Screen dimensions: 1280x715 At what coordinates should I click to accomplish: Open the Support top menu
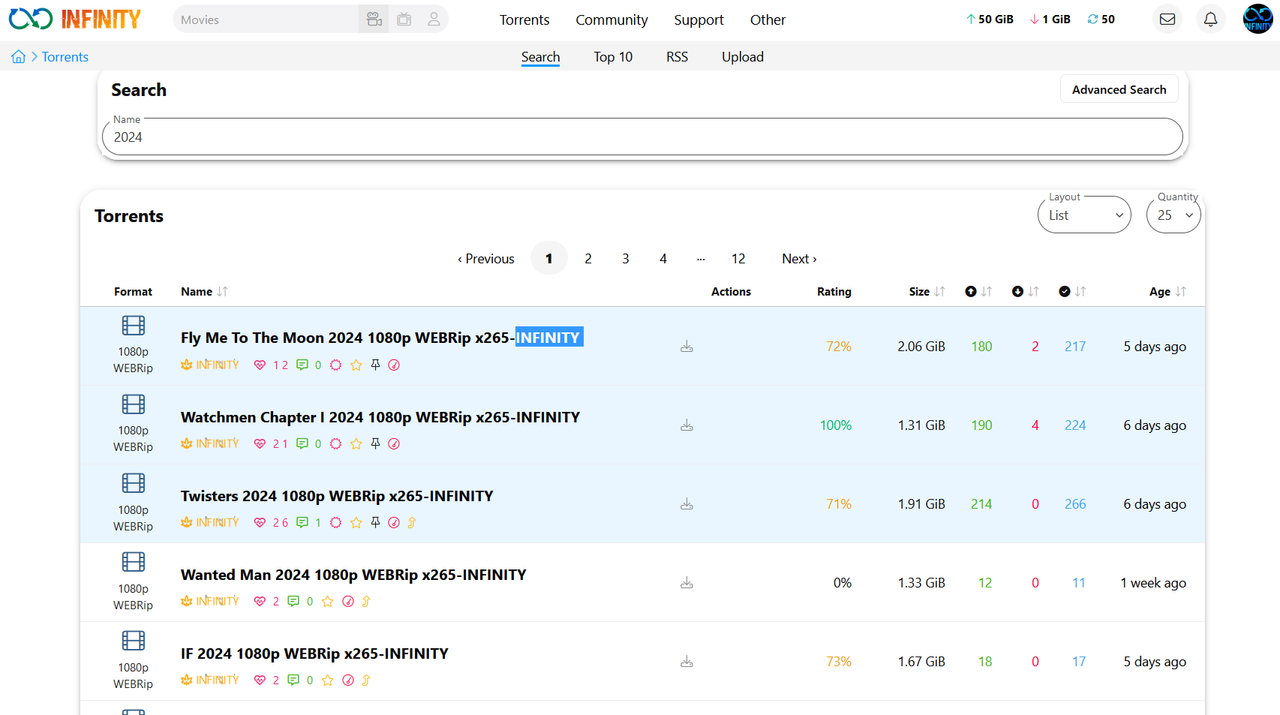699,20
